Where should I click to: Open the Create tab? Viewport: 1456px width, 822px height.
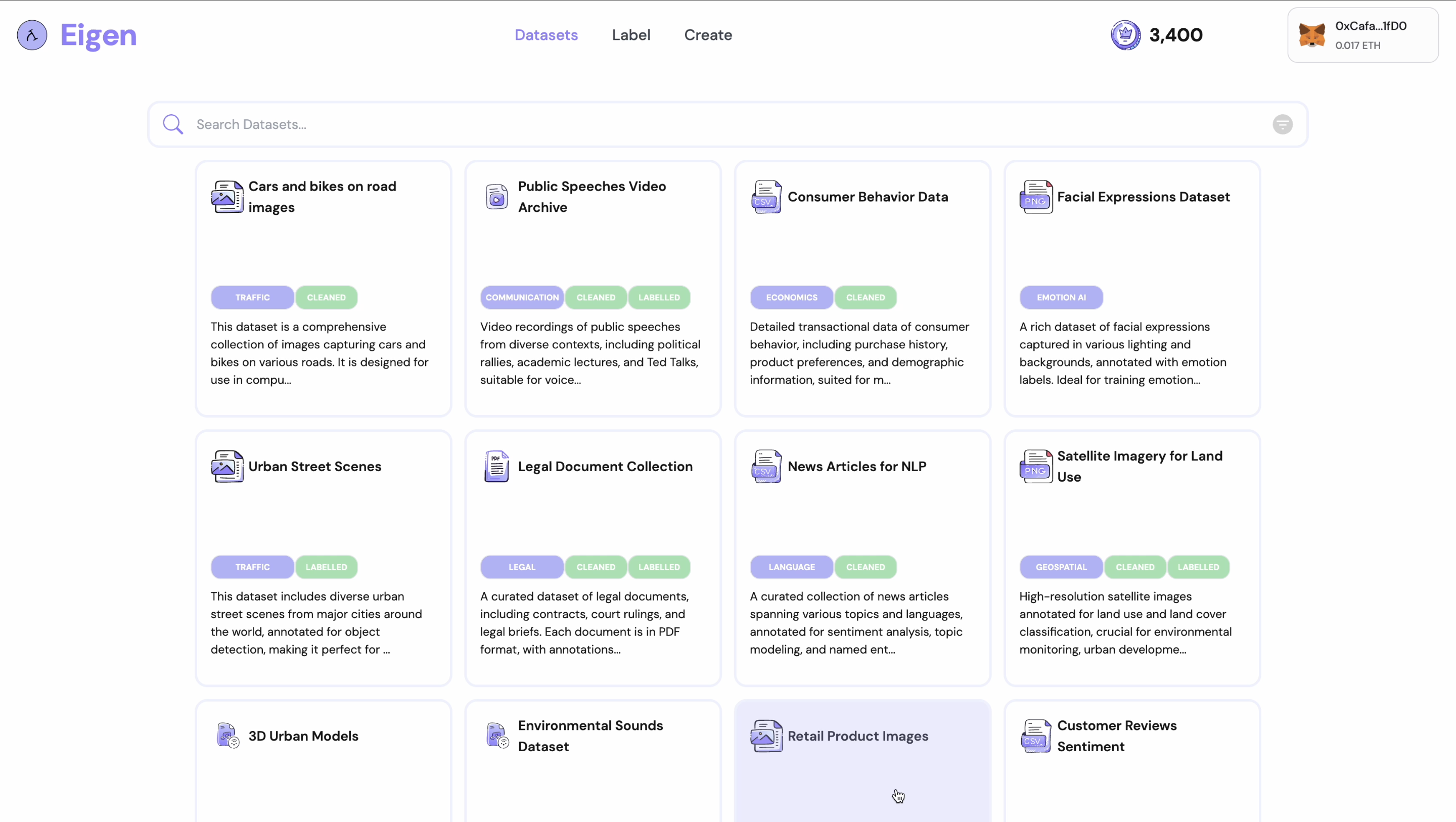coord(708,35)
